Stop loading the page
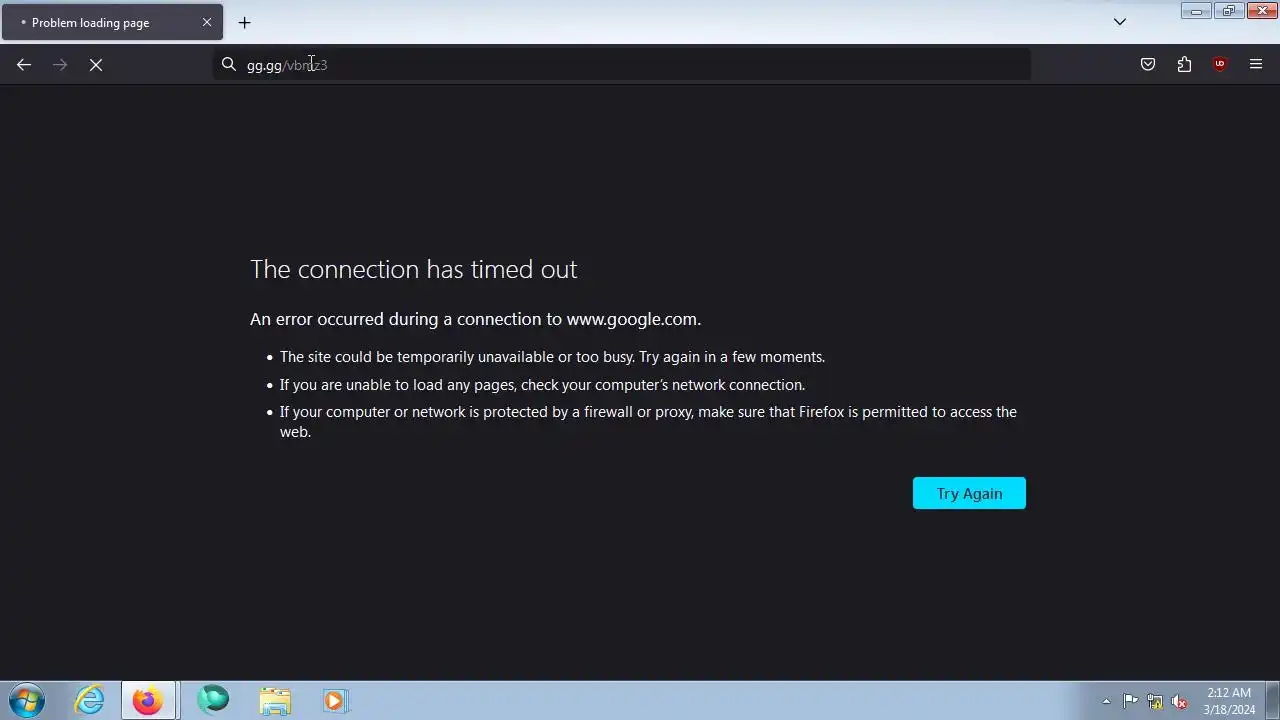The height and width of the screenshot is (720, 1280). tap(96, 64)
